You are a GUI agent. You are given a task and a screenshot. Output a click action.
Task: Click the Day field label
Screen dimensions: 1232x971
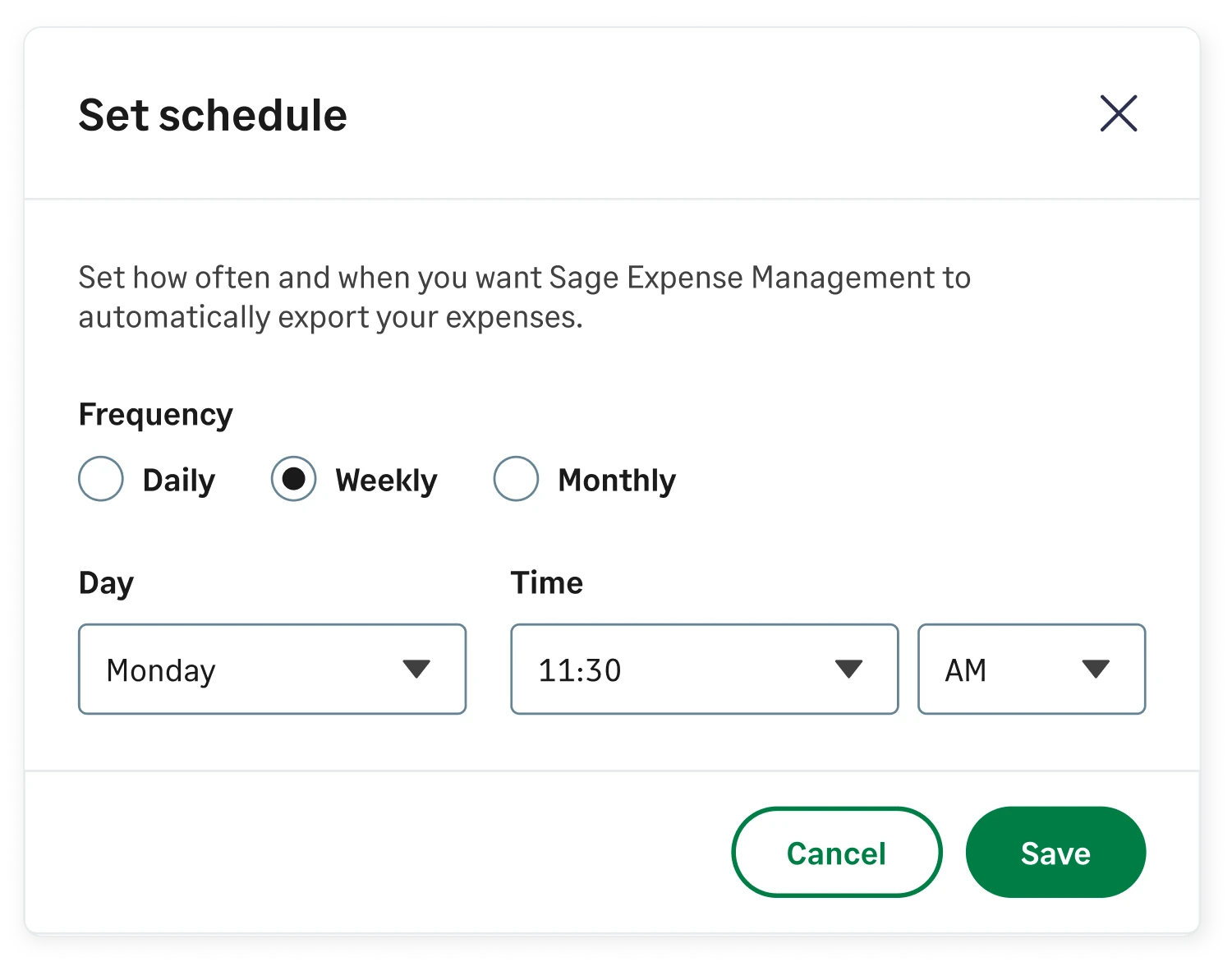(x=105, y=582)
